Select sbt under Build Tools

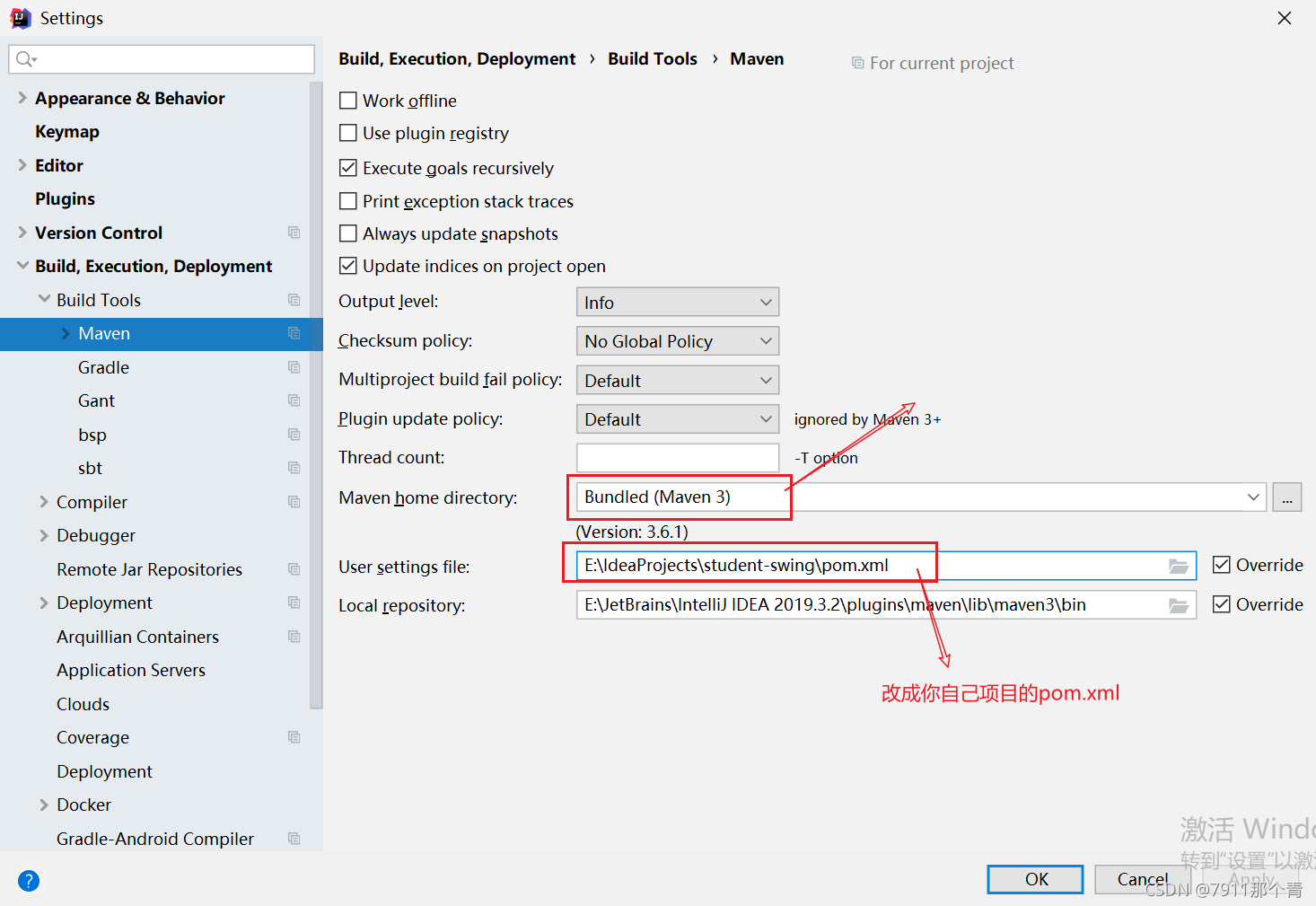(x=90, y=468)
